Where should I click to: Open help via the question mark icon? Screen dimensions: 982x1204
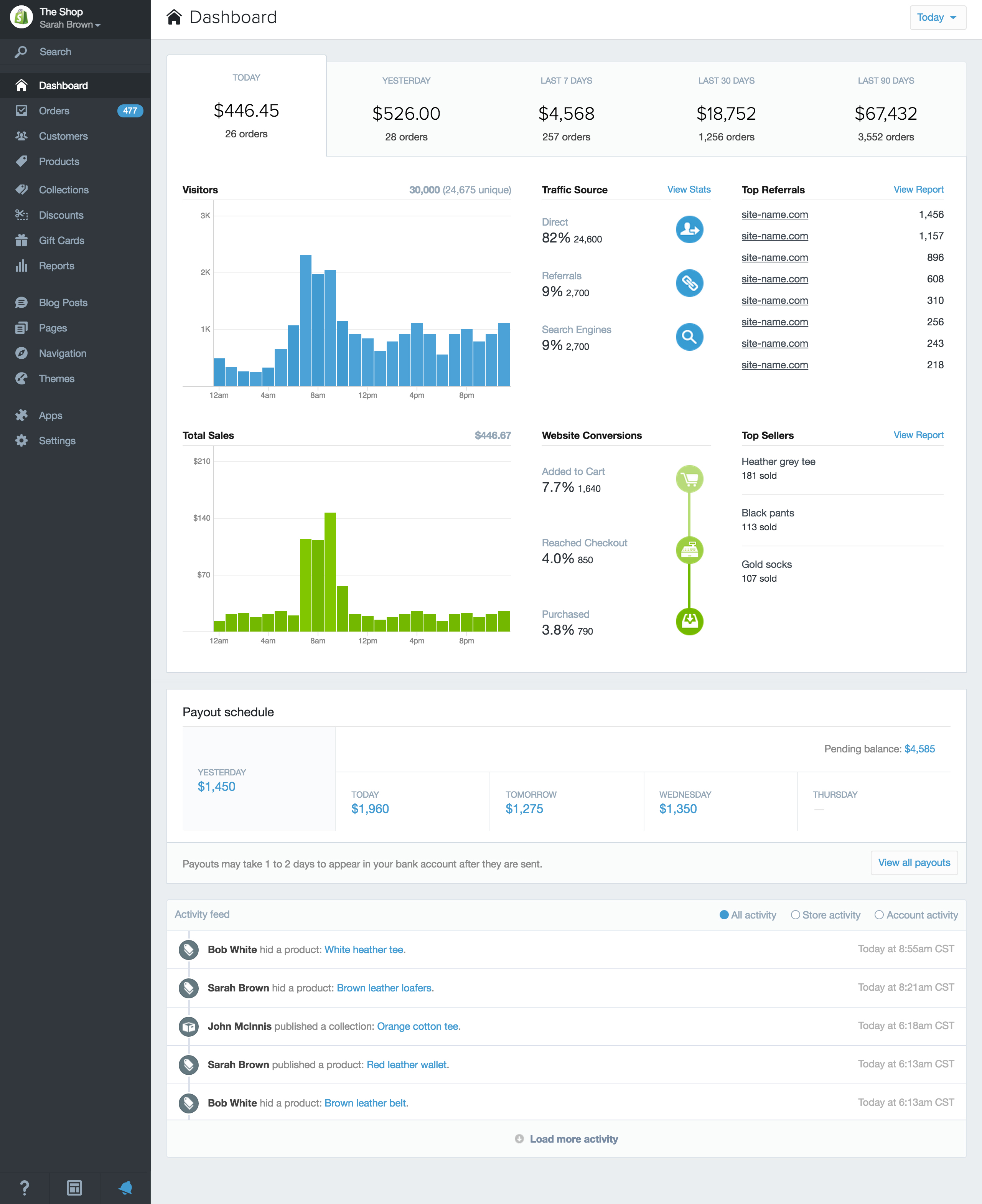[24, 1187]
